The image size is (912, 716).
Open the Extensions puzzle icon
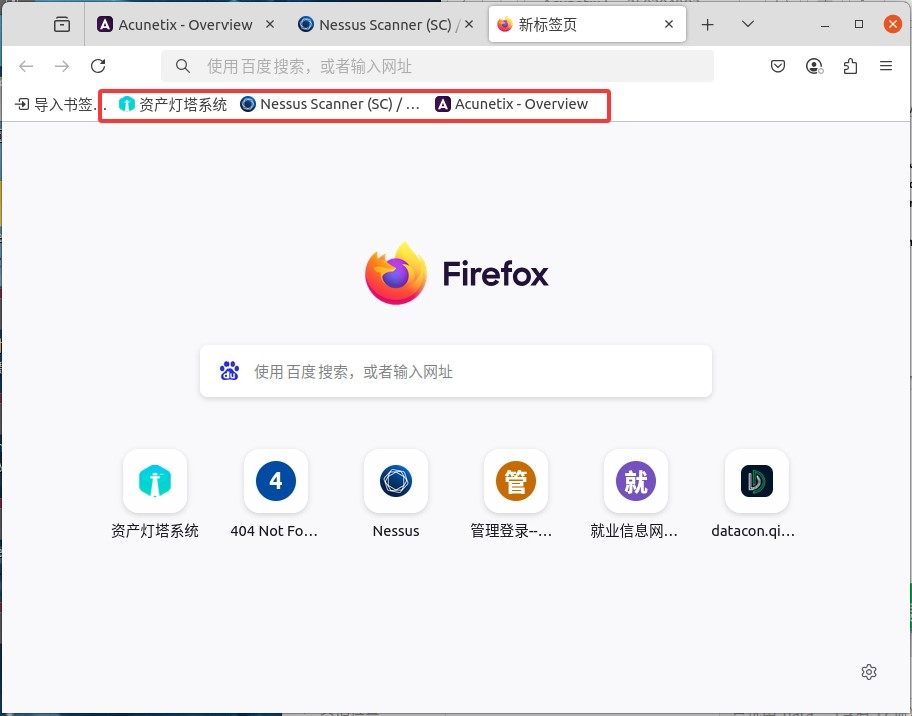(850, 66)
